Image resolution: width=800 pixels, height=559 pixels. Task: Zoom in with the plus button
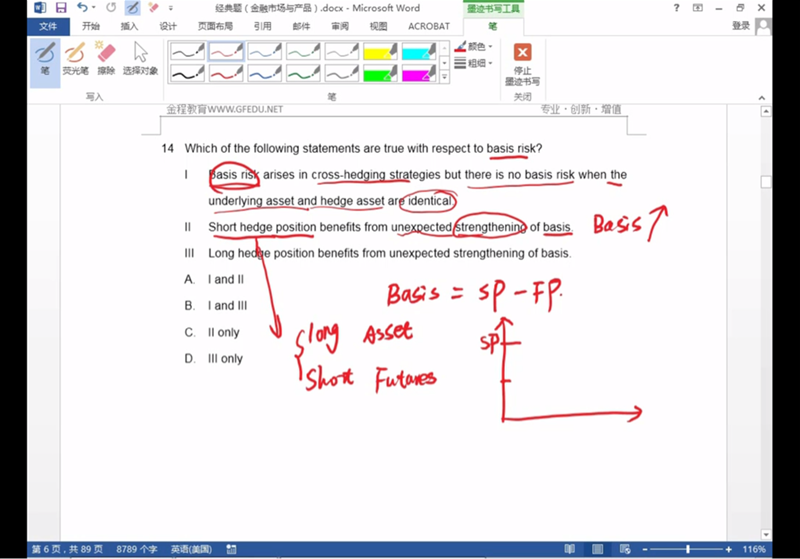[x=729, y=549]
